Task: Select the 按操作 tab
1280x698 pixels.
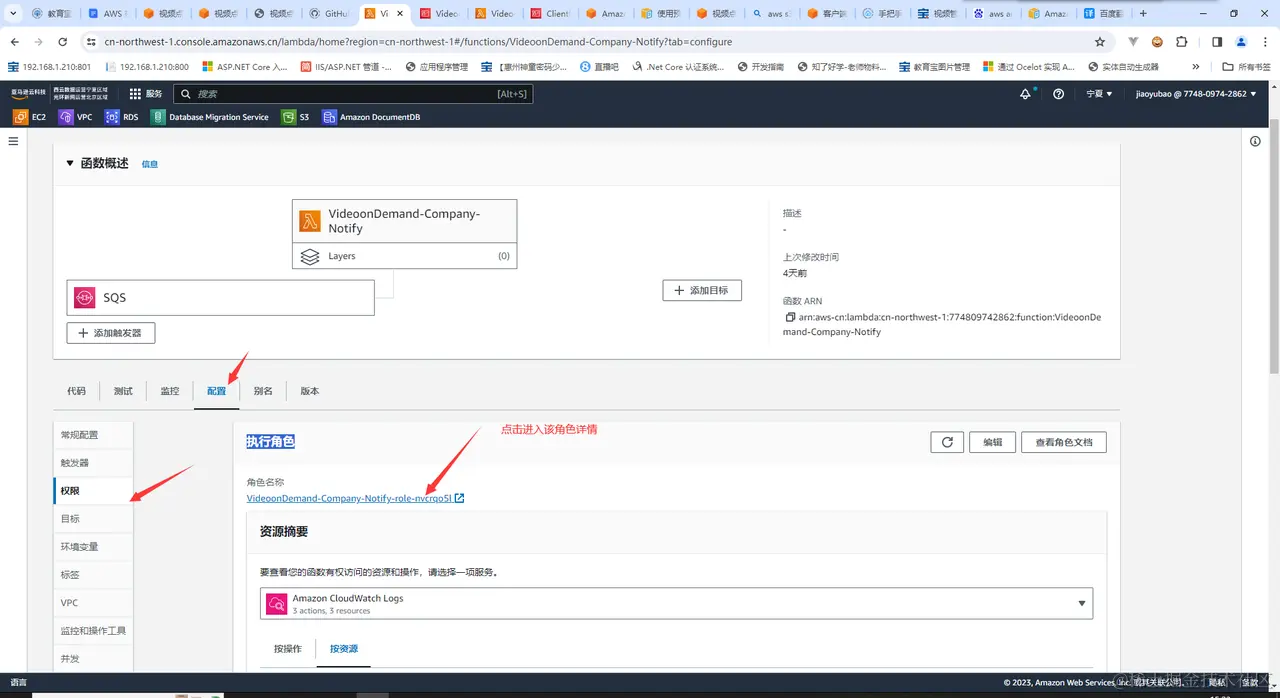Action: click(288, 649)
